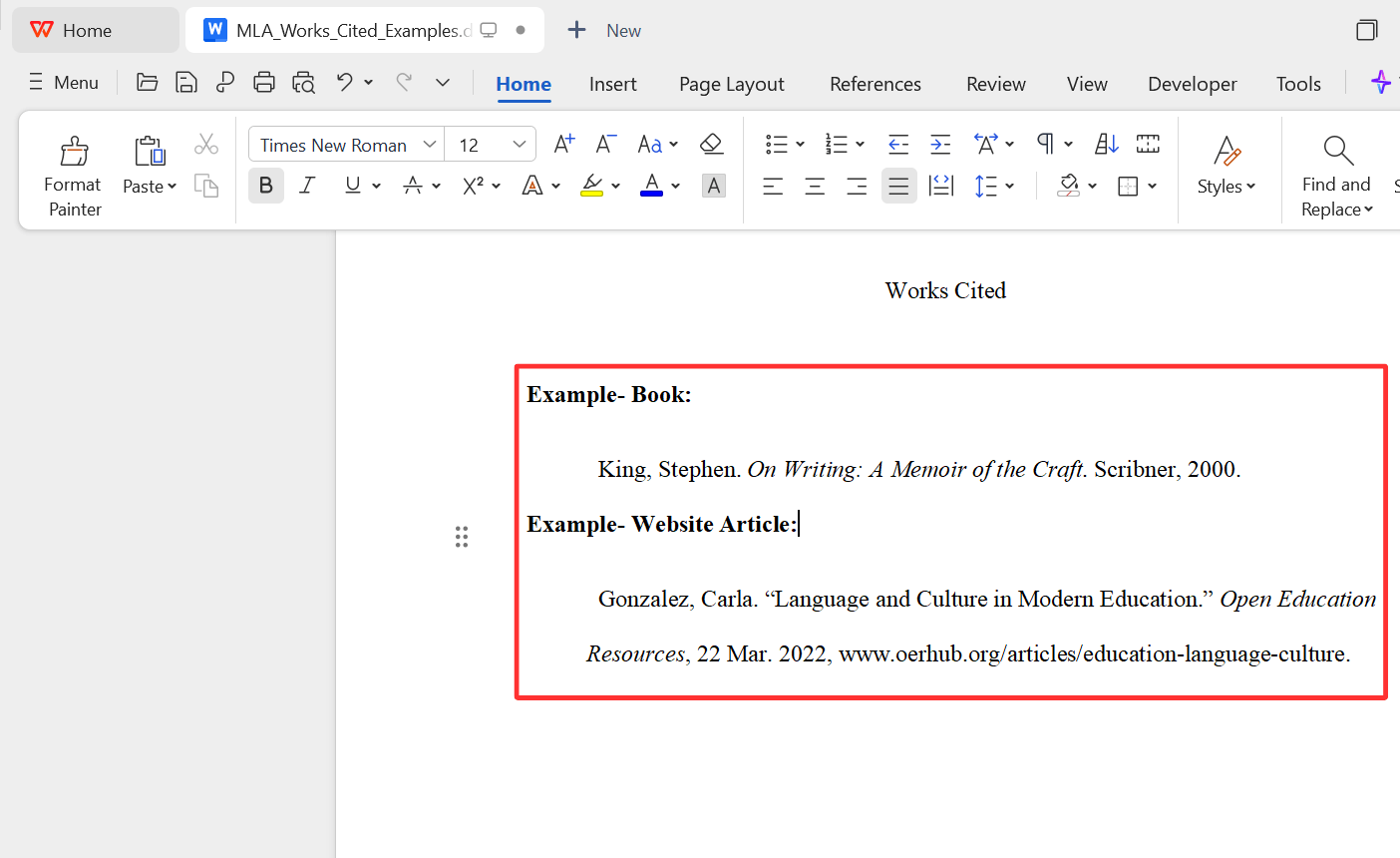This screenshot has height=858, width=1400.
Task: Cut the selection with the scissors icon
Action: (206, 144)
